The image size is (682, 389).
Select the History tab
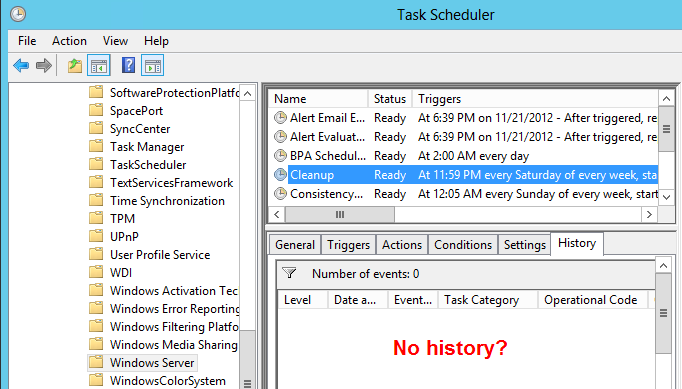[x=577, y=243]
